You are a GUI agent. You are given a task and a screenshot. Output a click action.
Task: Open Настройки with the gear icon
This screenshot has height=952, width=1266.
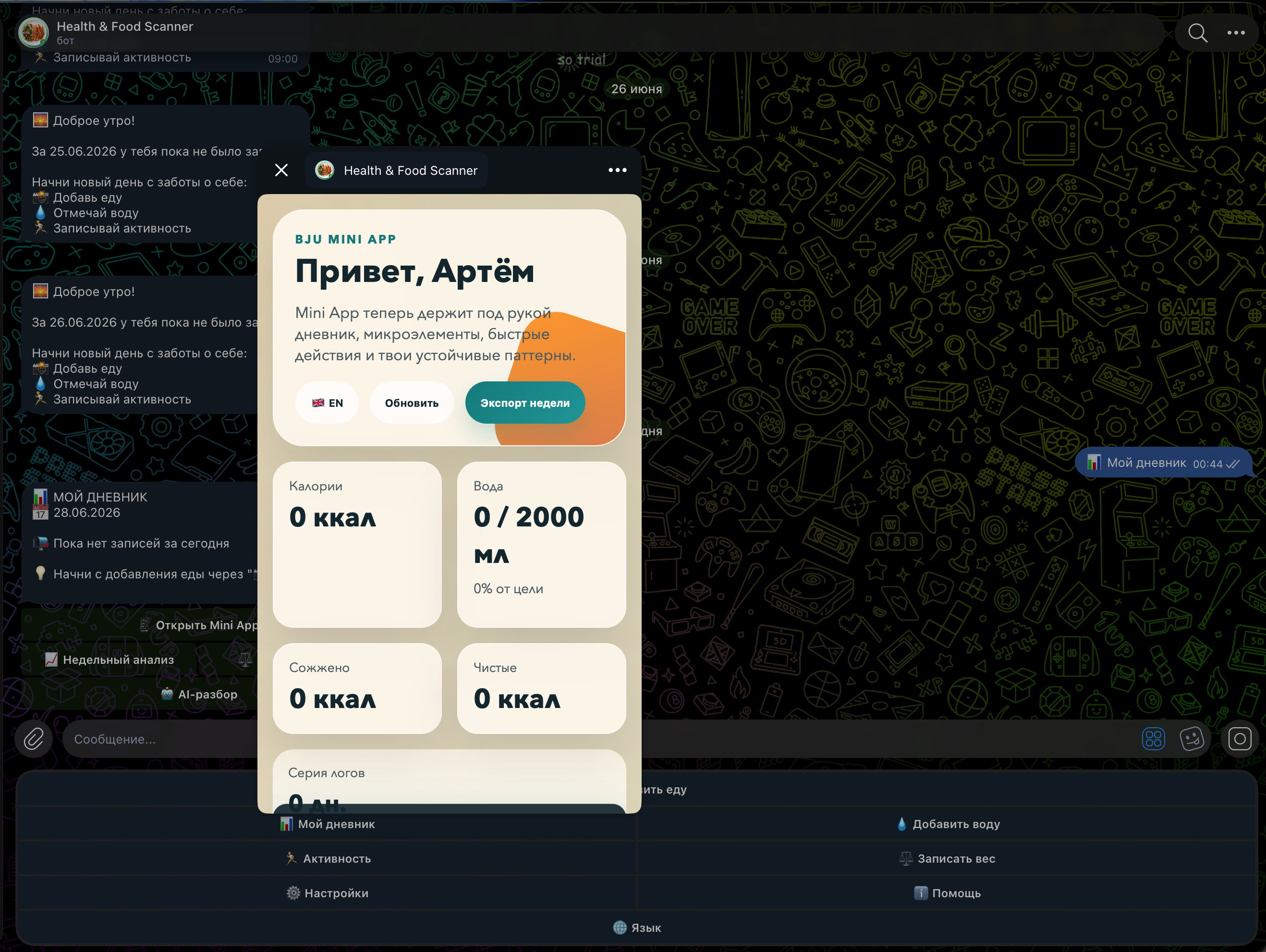[327, 892]
